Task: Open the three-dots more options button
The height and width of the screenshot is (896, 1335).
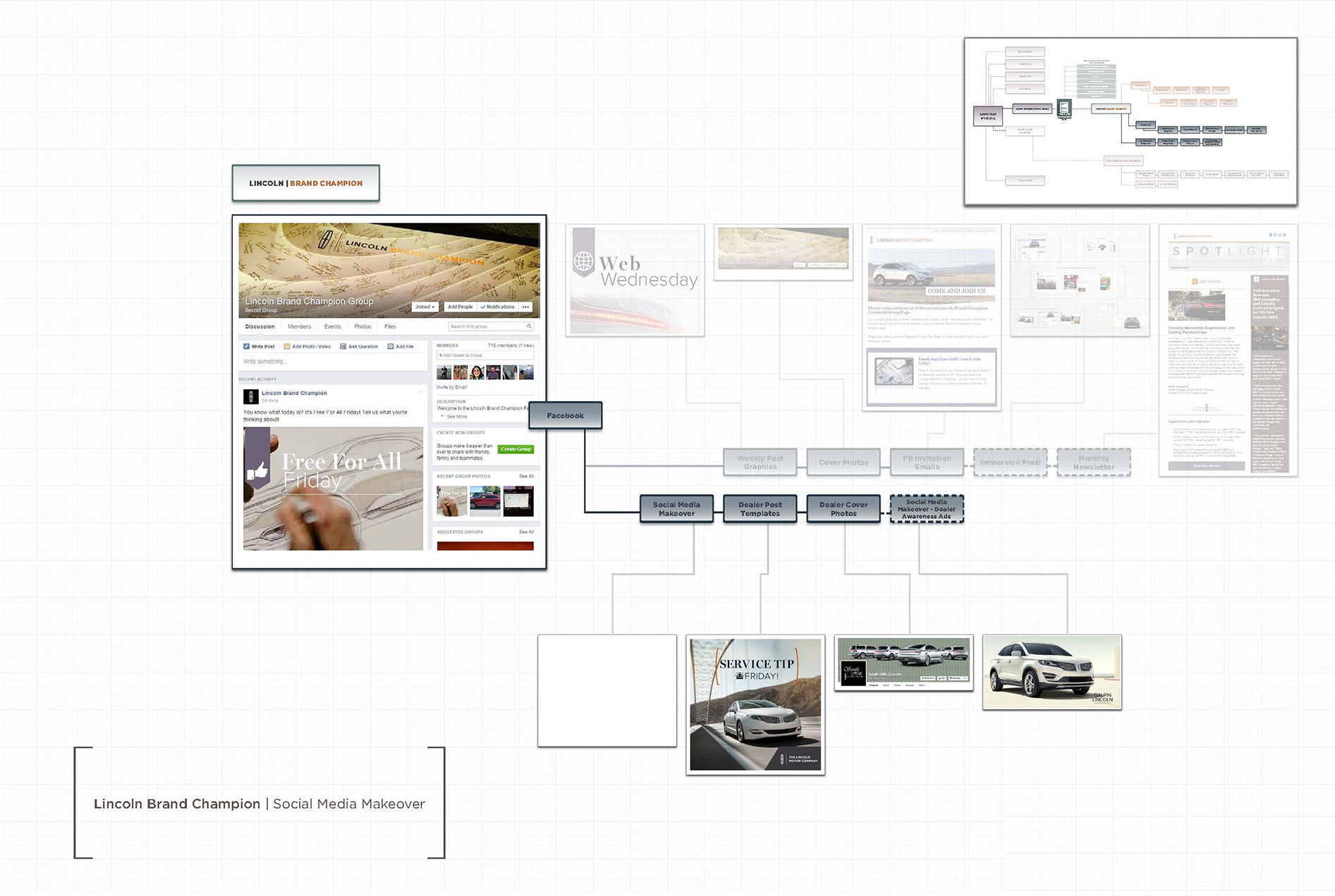Action: (525, 307)
